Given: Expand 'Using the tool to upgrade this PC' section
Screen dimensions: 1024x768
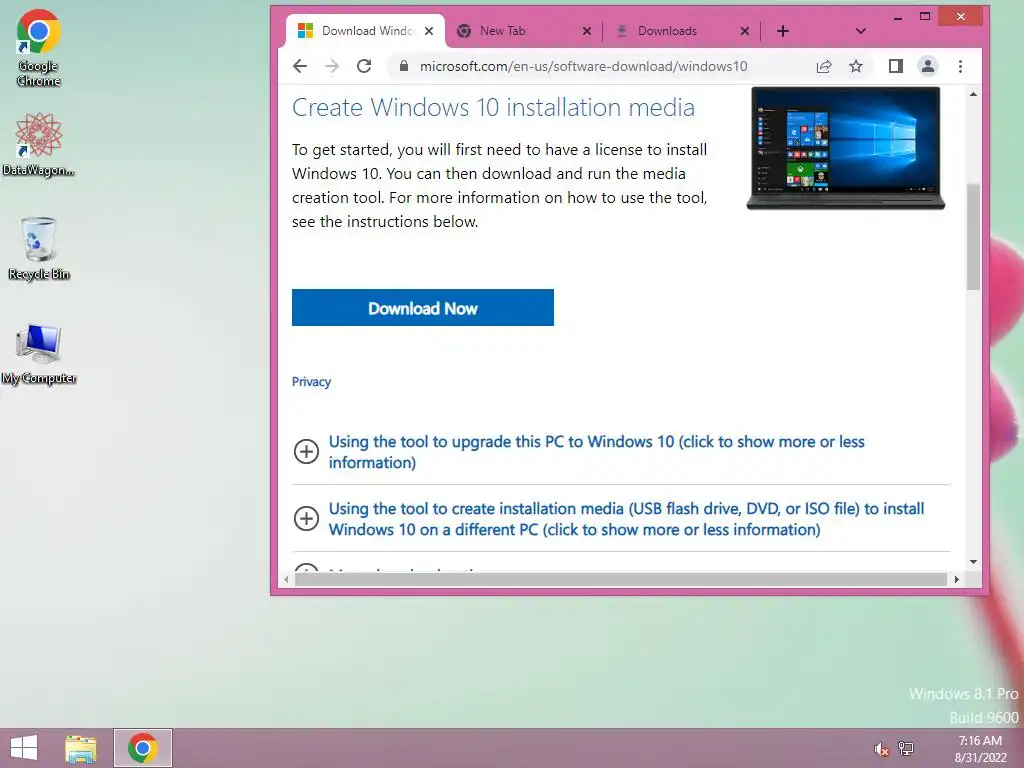Looking at the screenshot, I should (306, 451).
